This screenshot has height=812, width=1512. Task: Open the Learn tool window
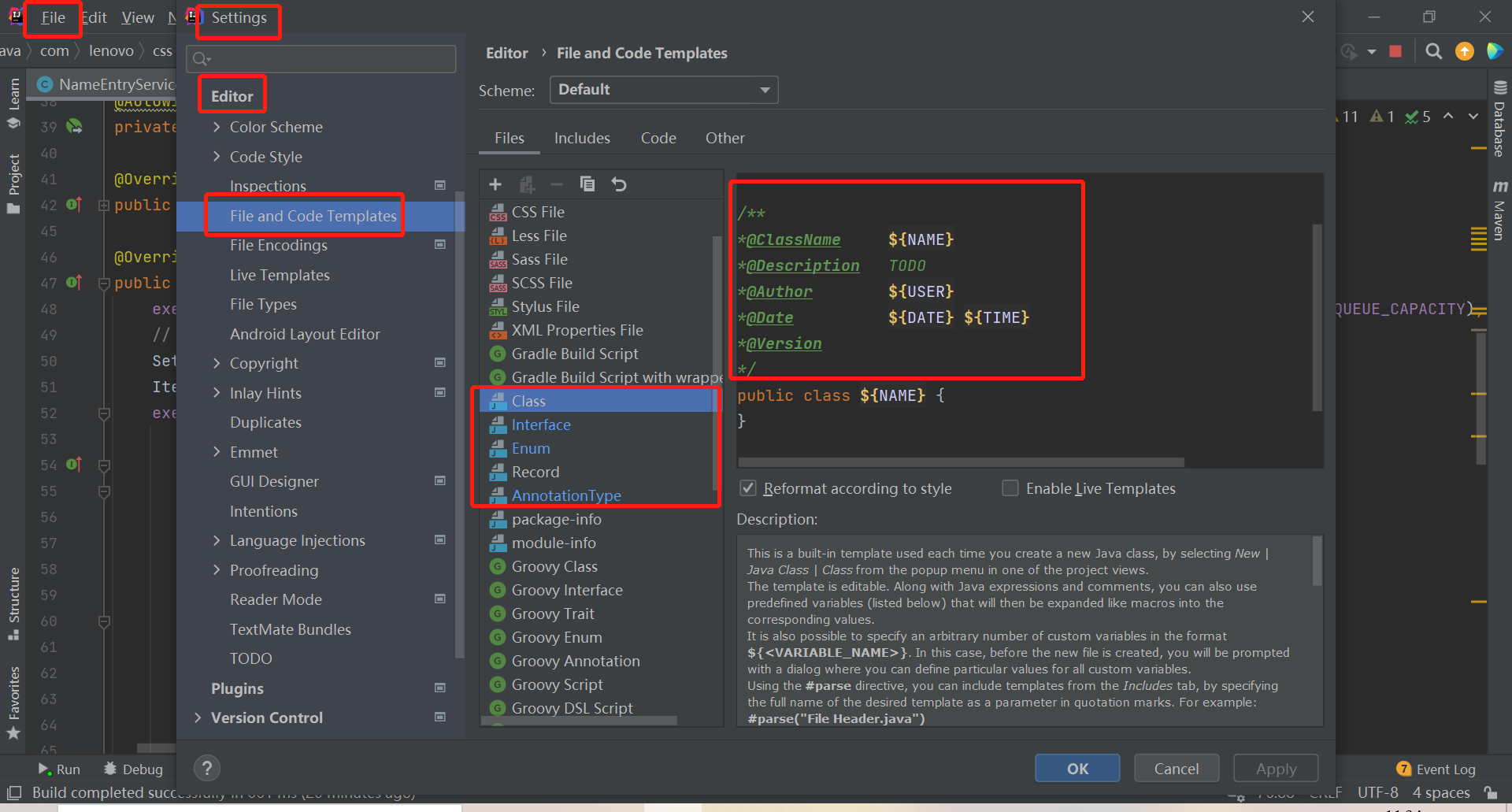[x=13, y=103]
